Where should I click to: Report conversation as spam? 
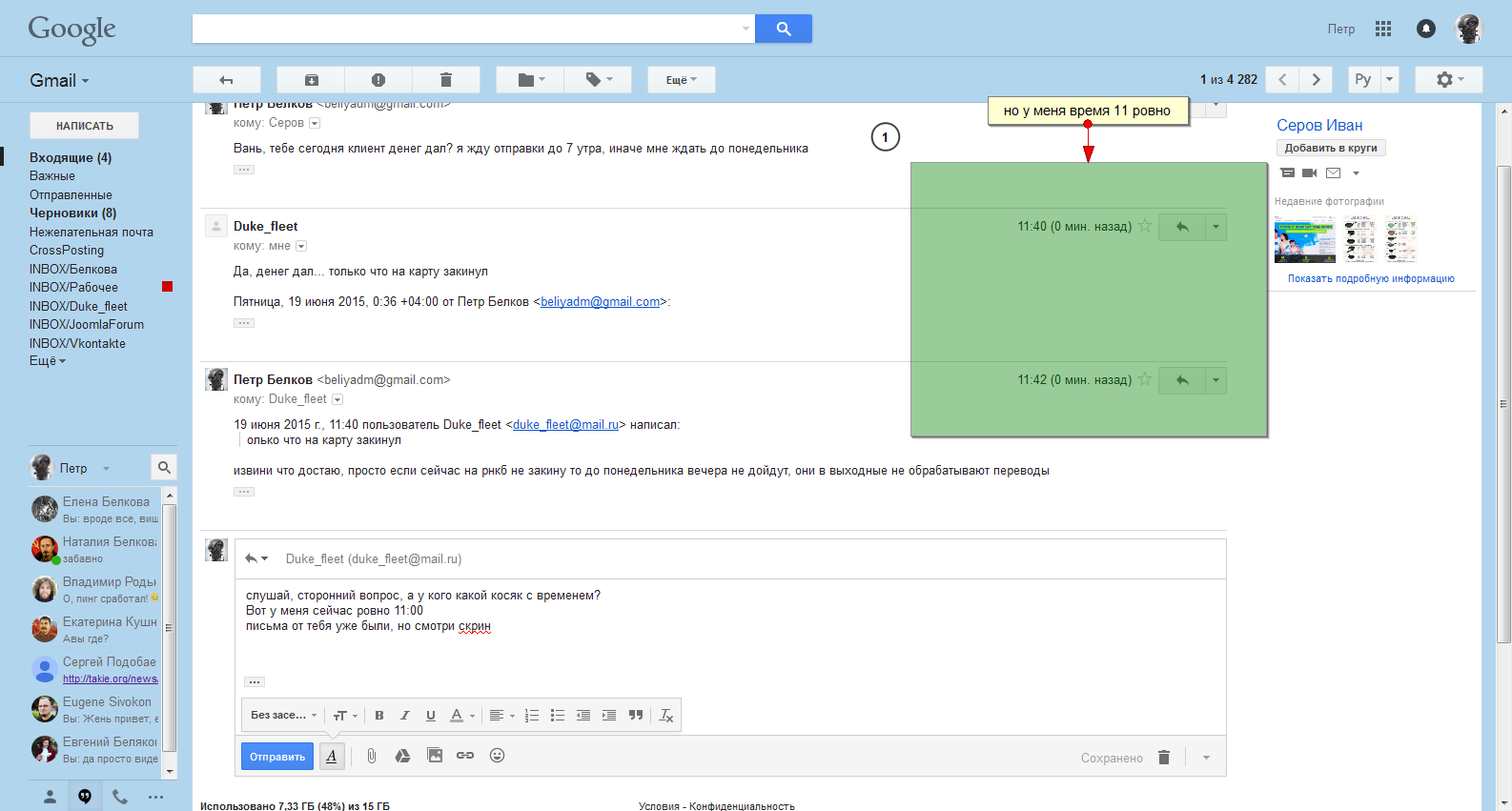click(x=378, y=80)
